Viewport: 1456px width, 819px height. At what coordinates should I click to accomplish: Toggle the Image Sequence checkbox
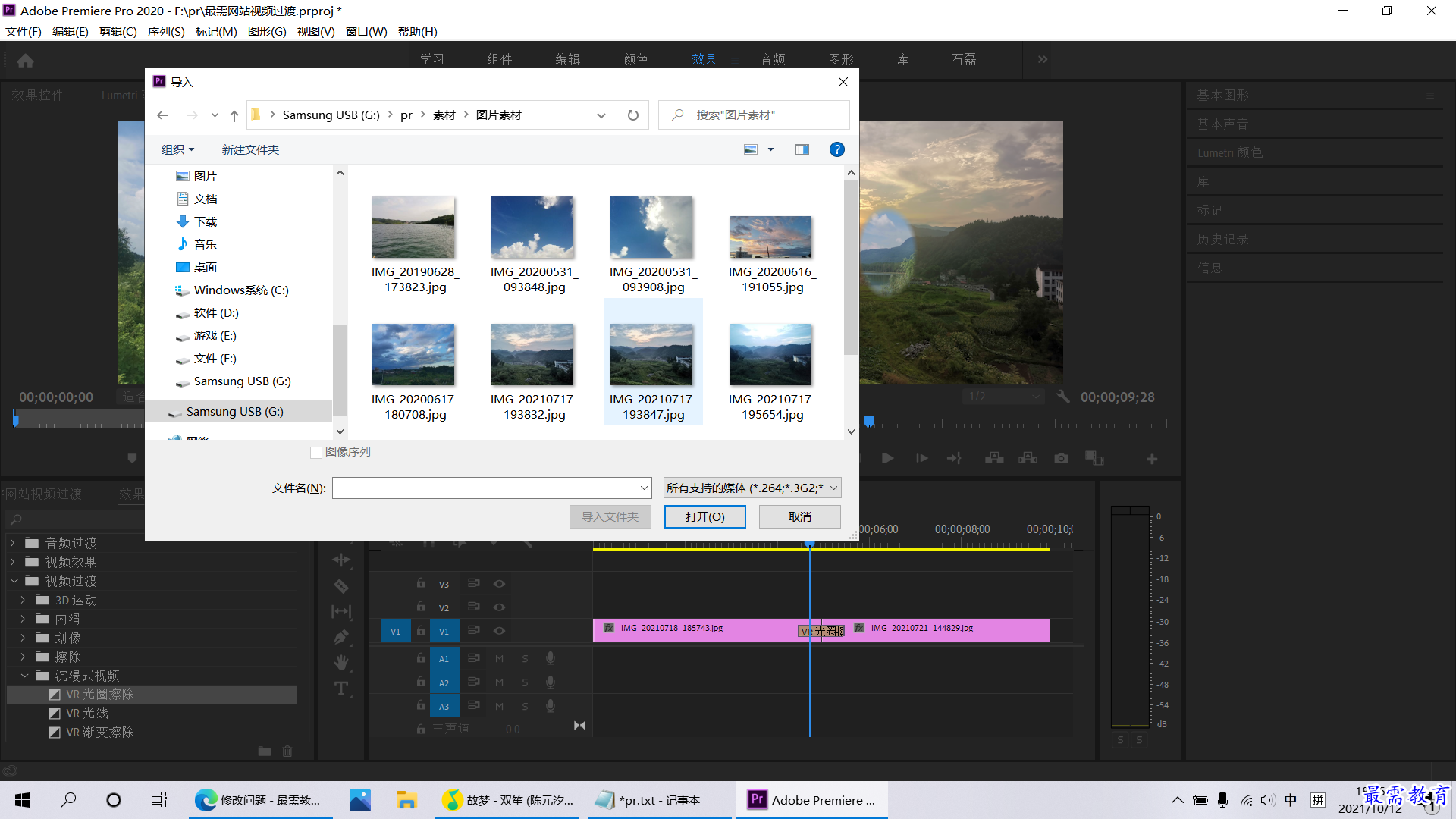click(316, 453)
